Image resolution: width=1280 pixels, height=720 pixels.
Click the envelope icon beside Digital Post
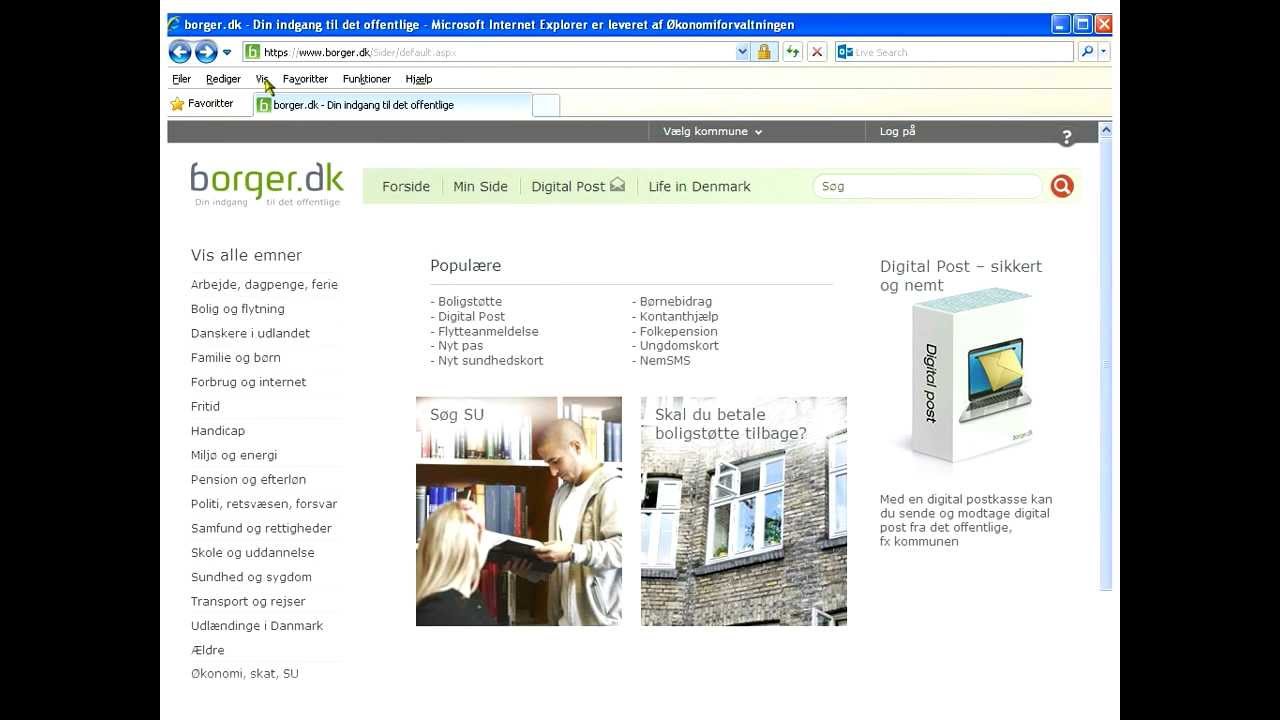click(617, 184)
